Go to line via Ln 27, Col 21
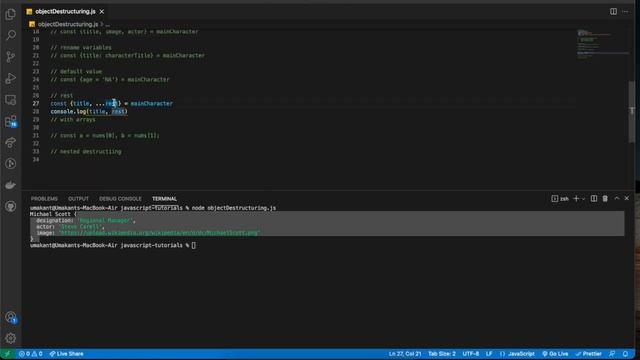 [x=405, y=354]
